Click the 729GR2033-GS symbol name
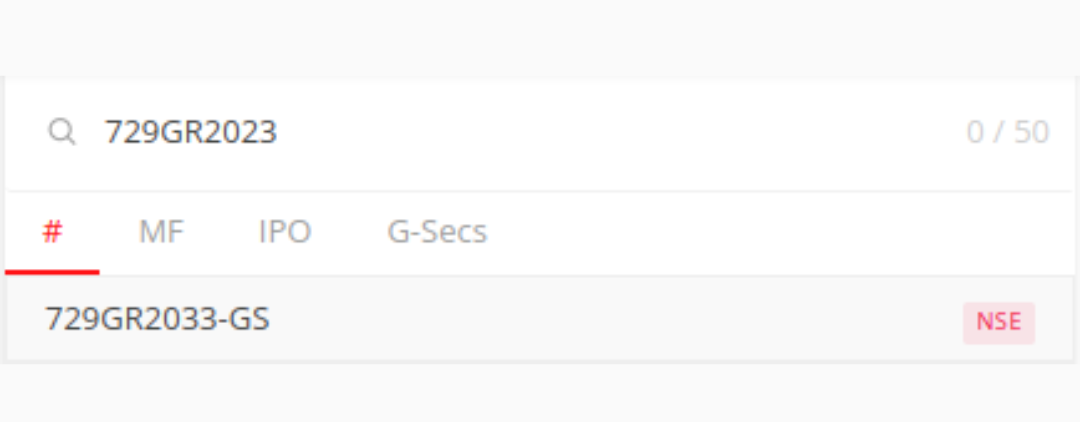This screenshot has height=422, width=1080. (x=157, y=319)
